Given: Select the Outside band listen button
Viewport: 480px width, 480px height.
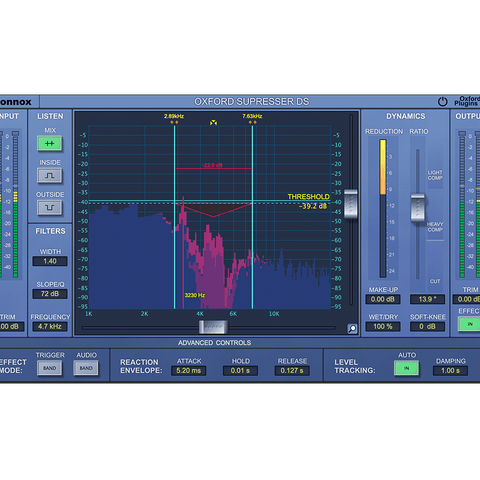Looking at the screenshot, I should pyautogui.click(x=50, y=208).
